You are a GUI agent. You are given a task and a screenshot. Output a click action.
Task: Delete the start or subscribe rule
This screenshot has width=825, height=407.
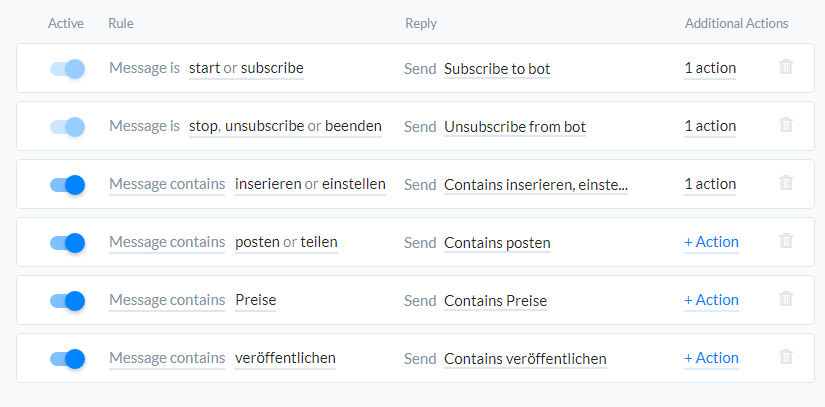pos(786,67)
